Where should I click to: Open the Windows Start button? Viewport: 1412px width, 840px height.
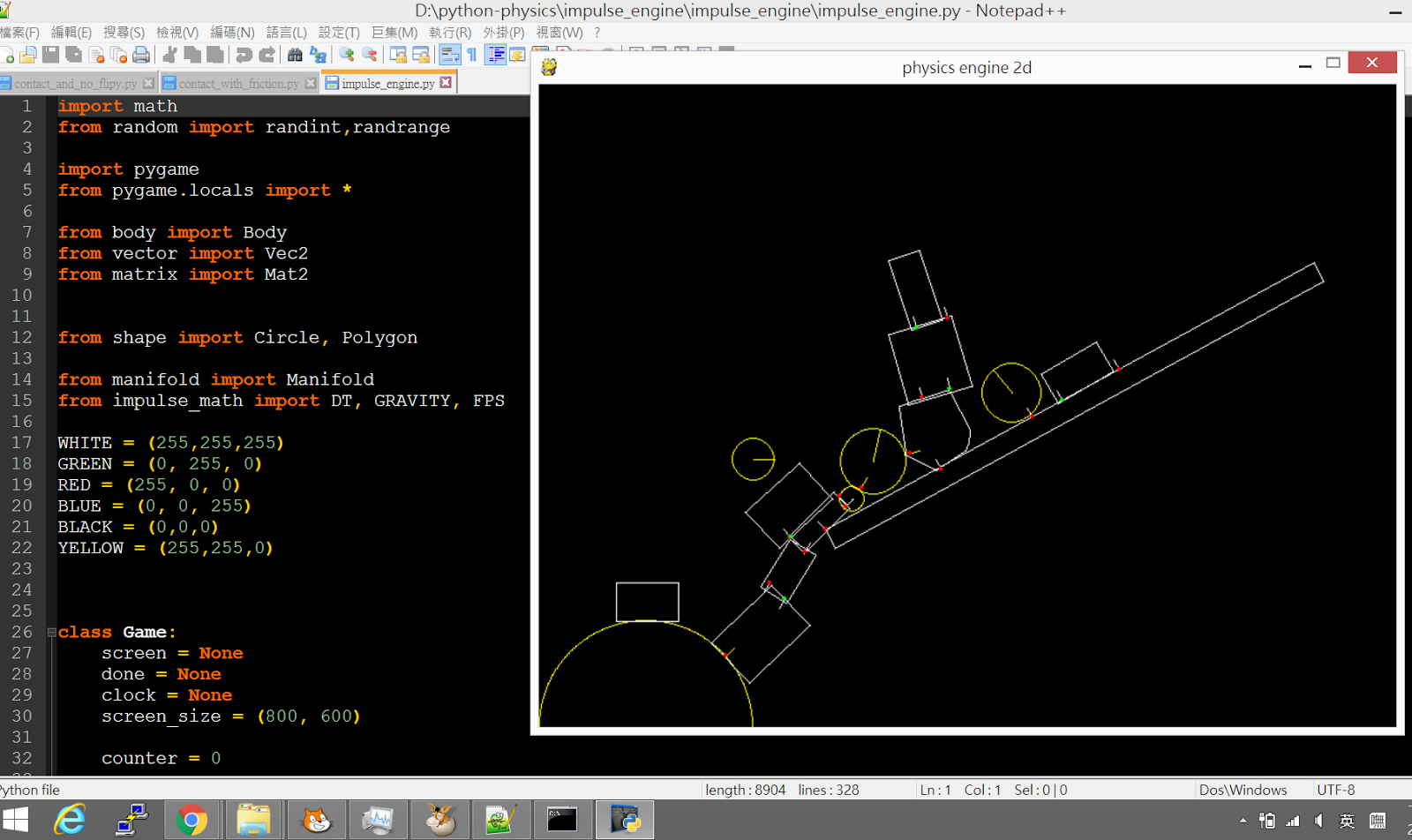click(x=15, y=821)
